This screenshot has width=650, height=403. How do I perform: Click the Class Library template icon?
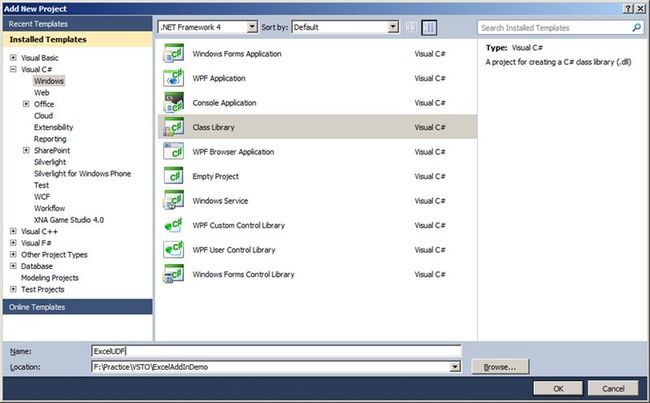click(174, 127)
